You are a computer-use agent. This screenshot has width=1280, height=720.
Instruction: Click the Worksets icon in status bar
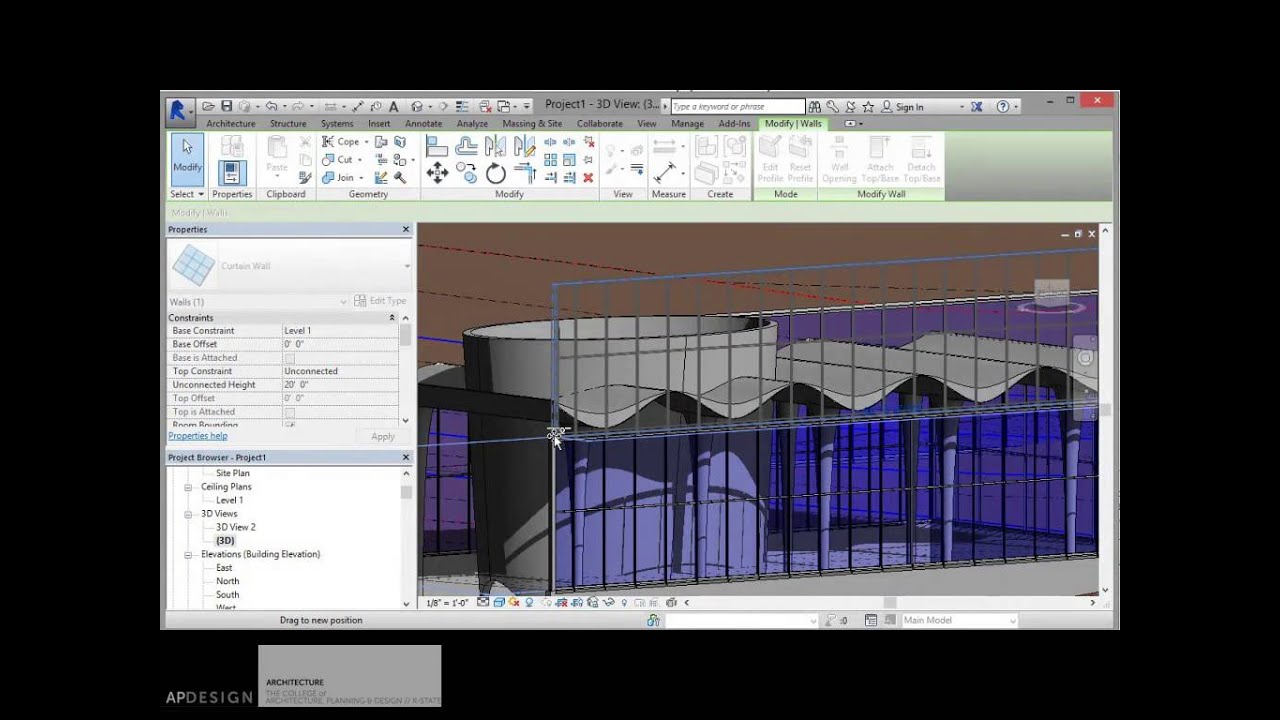(x=653, y=620)
